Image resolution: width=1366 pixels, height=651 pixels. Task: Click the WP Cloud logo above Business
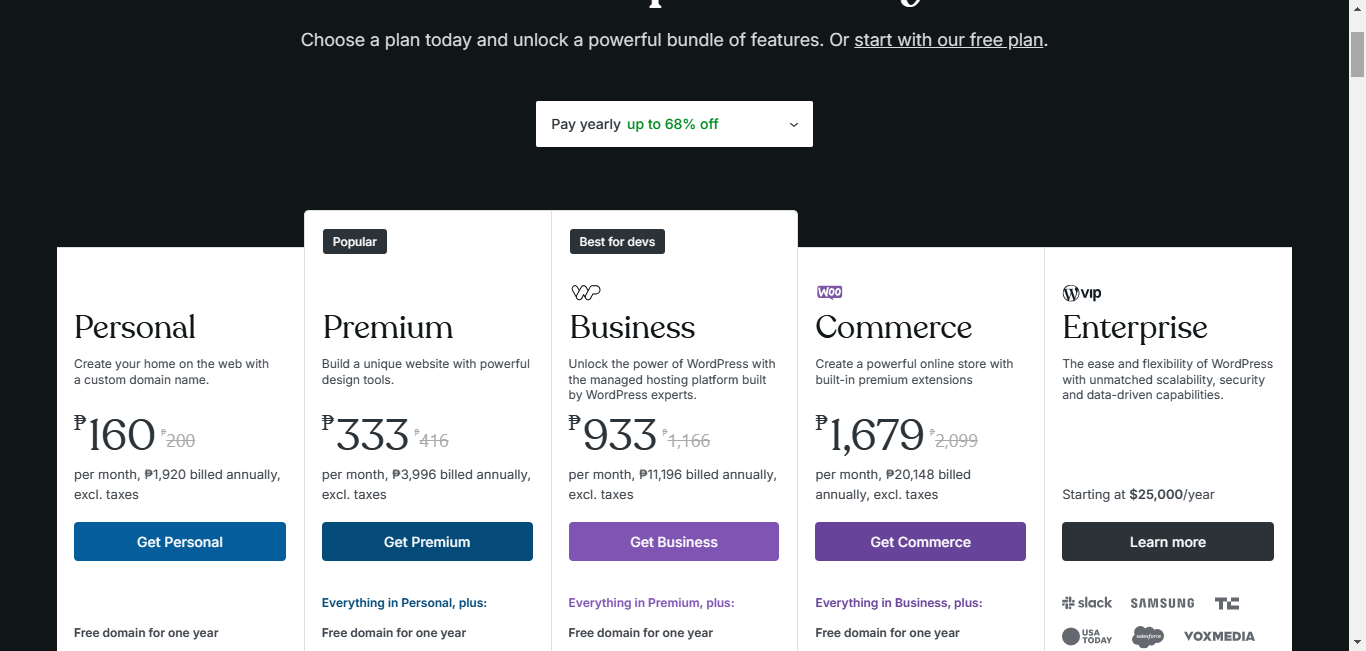(x=585, y=293)
